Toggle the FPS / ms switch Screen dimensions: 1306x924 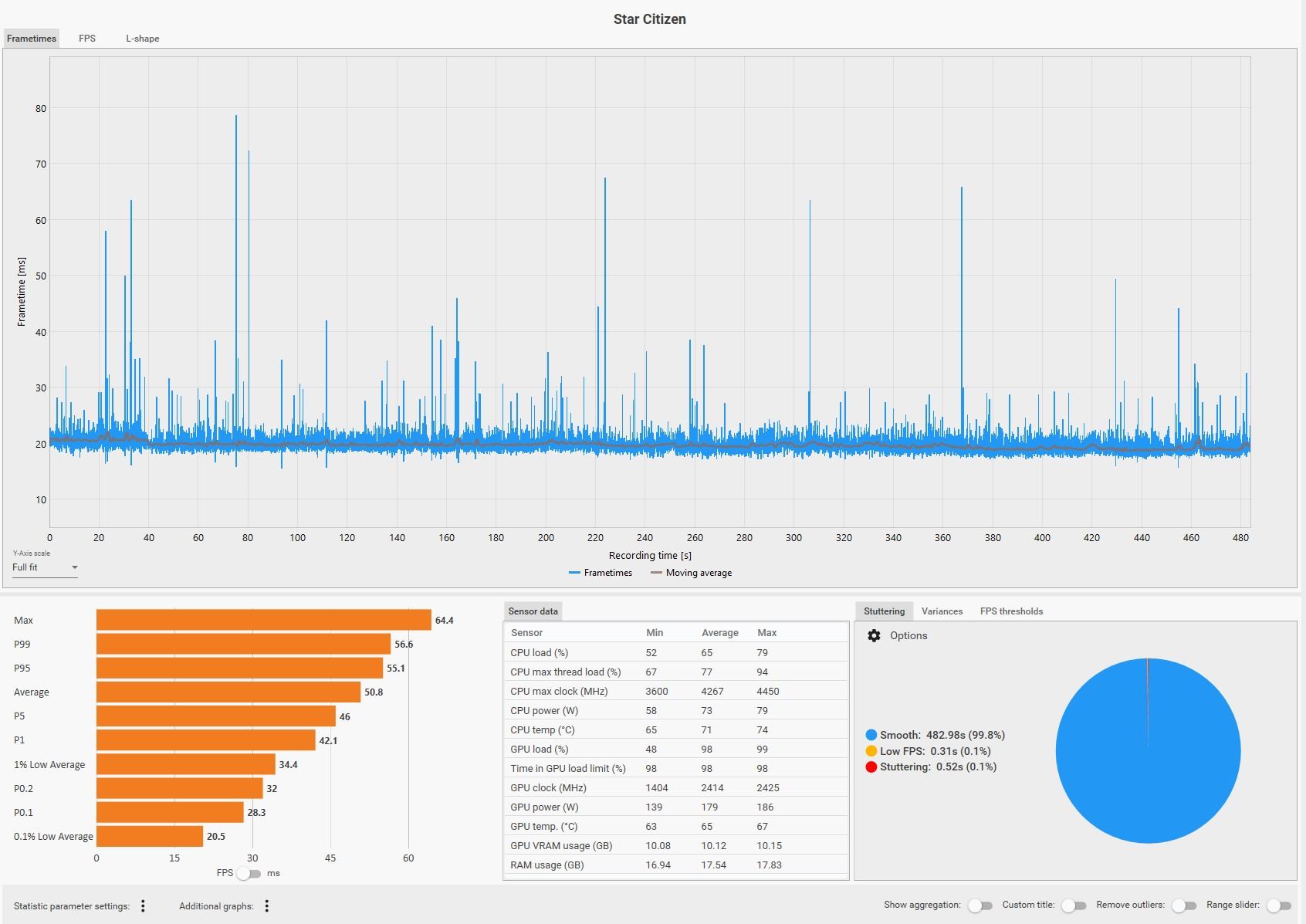(x=249, y=873)
